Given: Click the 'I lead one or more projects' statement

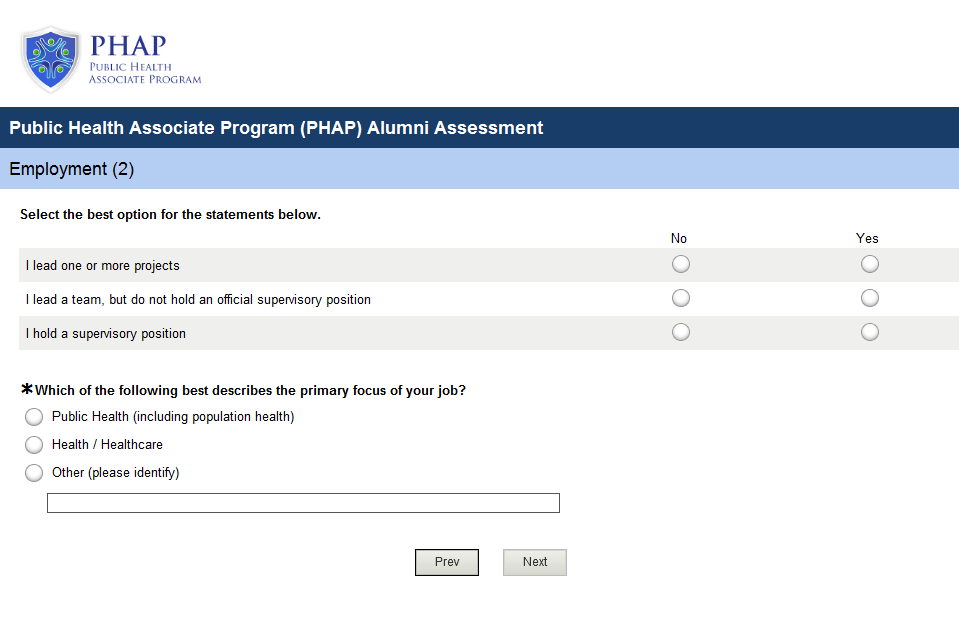Looking at the screenshot, I should [103, 266].
